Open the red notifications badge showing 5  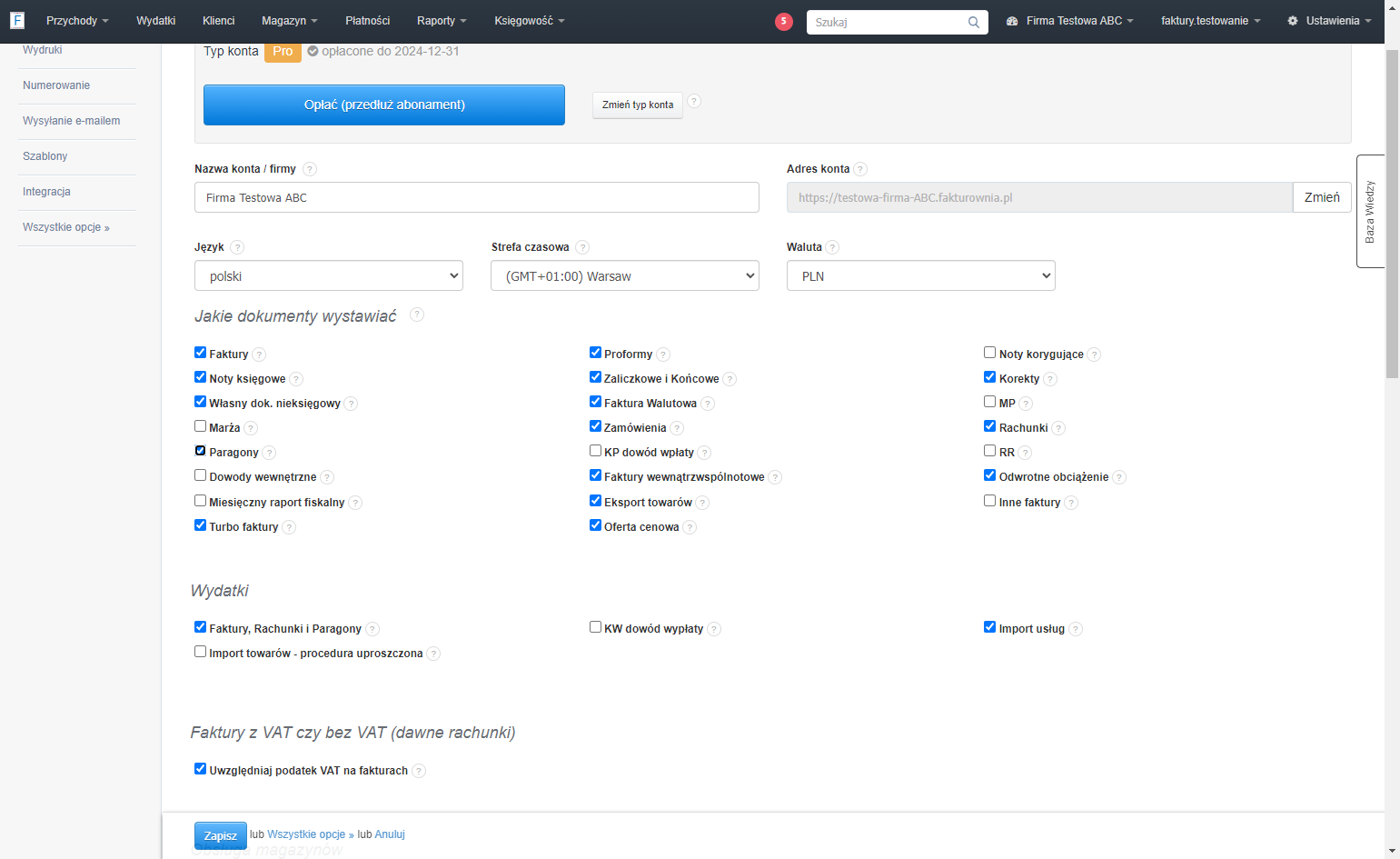pyautogui.click(x=784, y=22)
